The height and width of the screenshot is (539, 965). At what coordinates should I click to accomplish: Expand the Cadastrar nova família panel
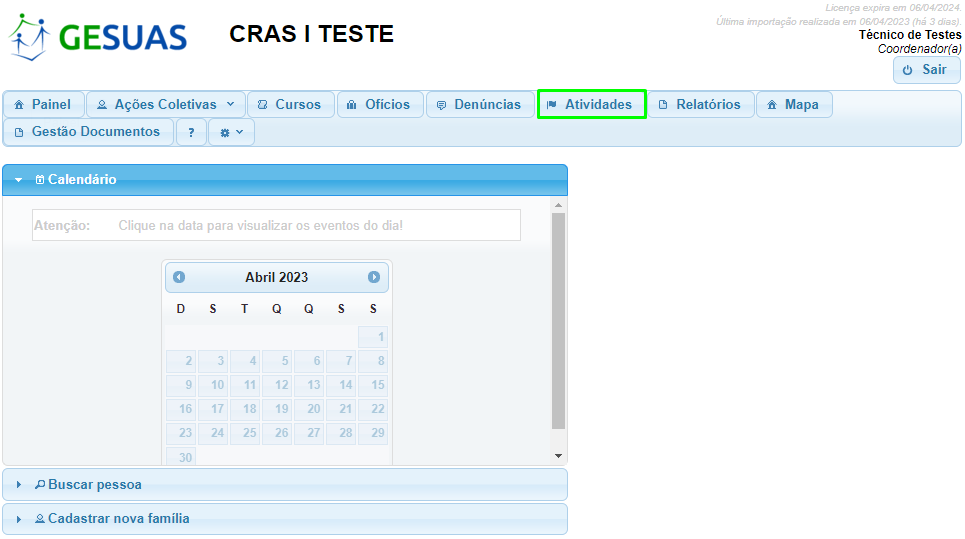[285, 519]
